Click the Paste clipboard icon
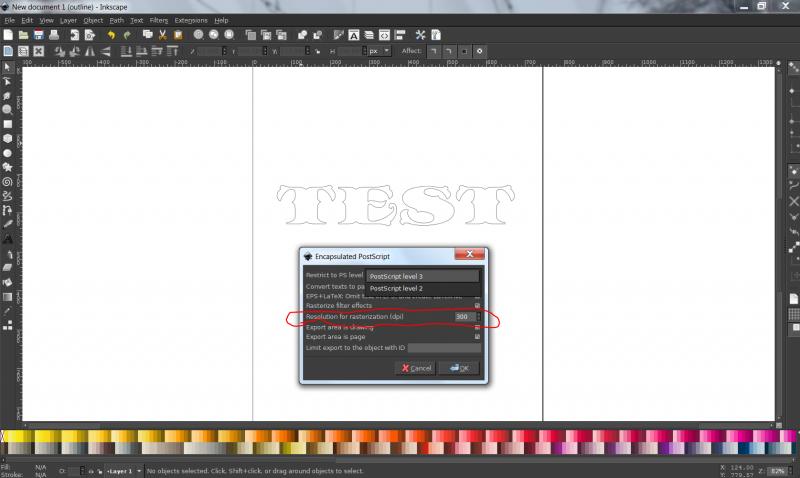This screenshot has height=478, width=800. click(178, 35)
